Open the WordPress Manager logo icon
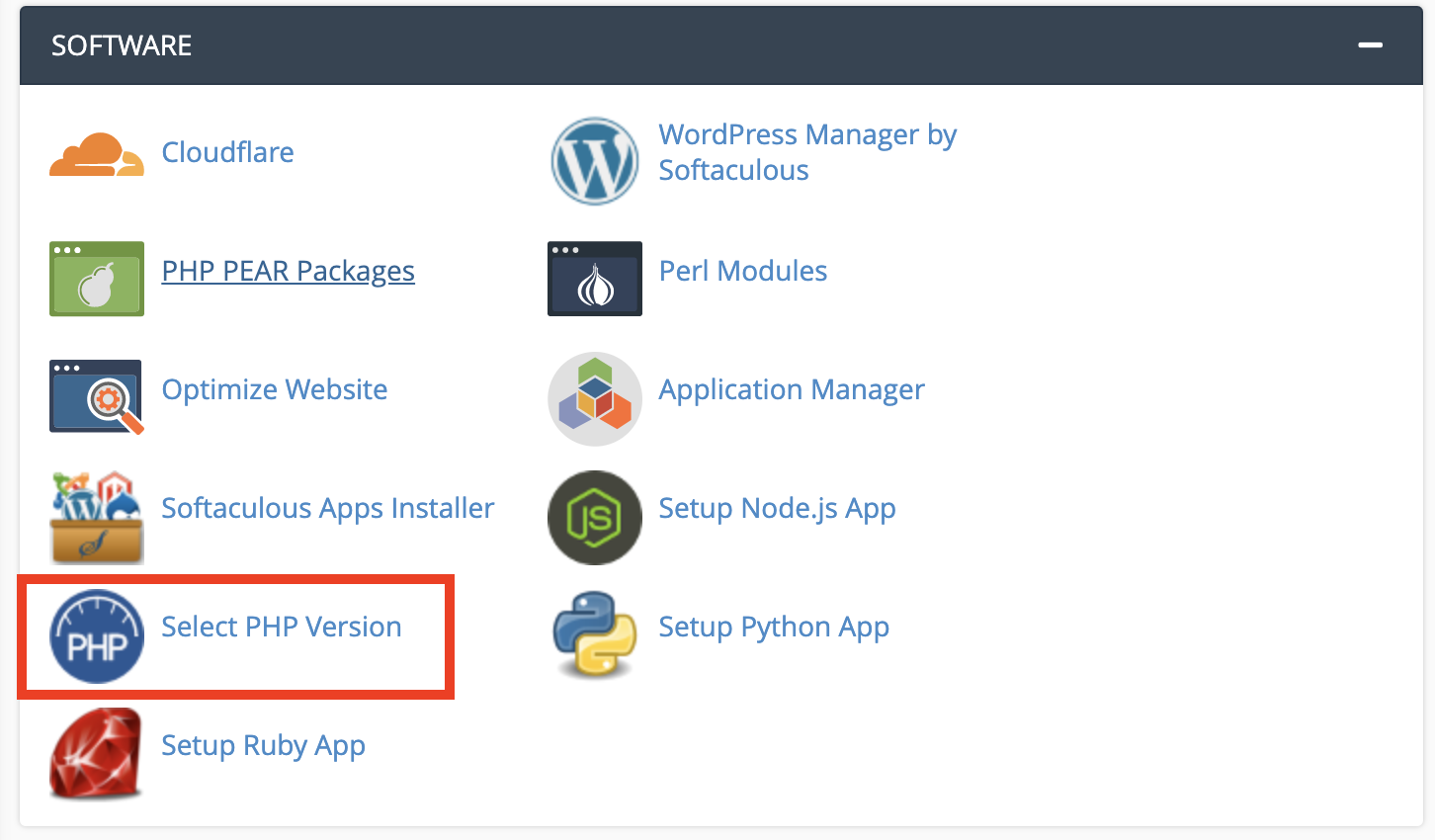This screenshot has width=1435, height=840. (x=595, y=161)
